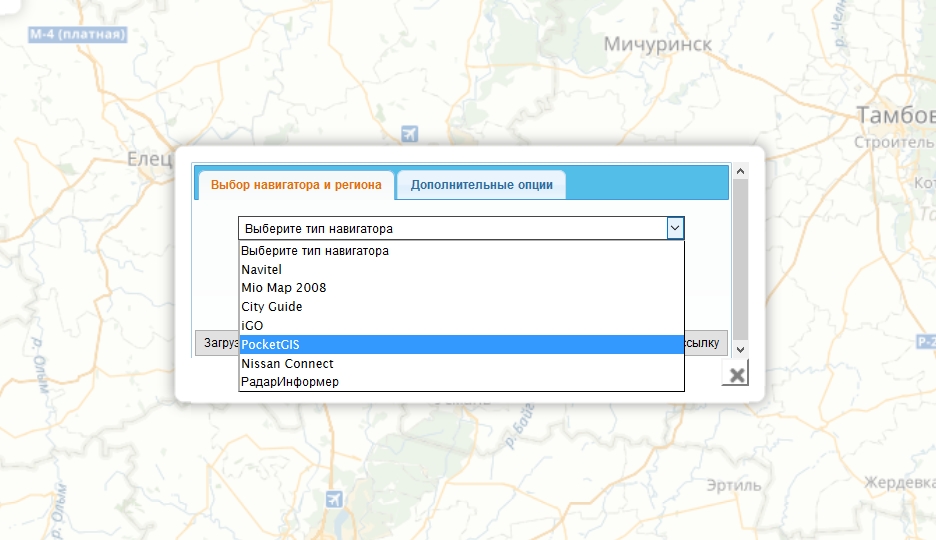Switch to the Дополнительные опции tab
This screenshot has height=540, width=936.
481,185
